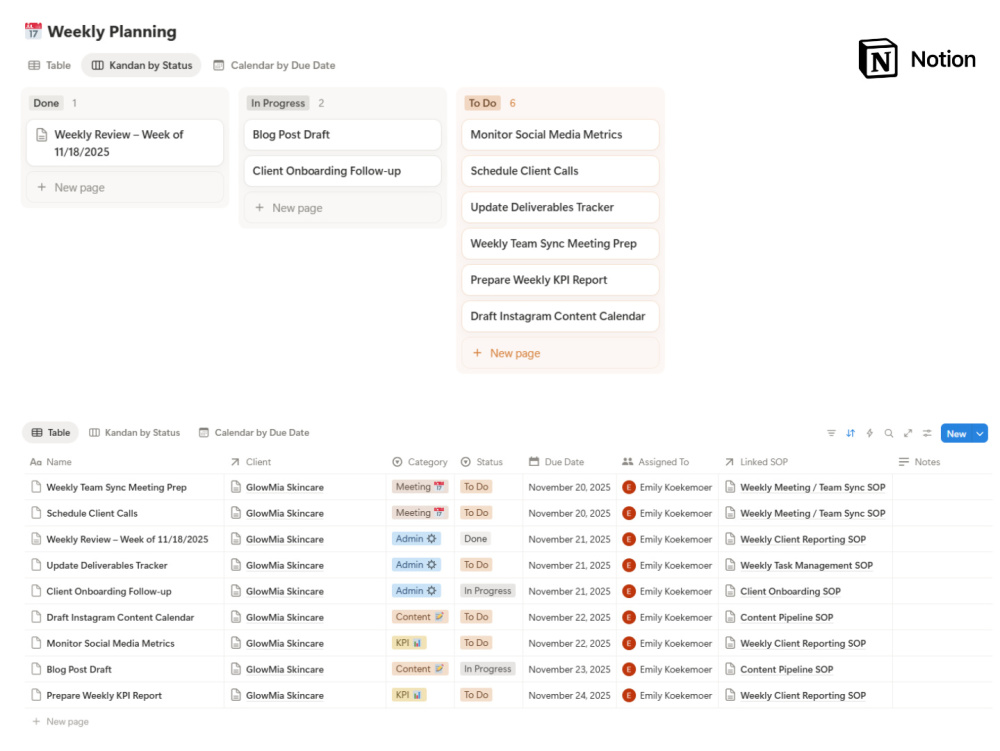Click page icon beside Weekly Team Sync Meeting Prep row
1000x751 pixels.
[36, 487]
